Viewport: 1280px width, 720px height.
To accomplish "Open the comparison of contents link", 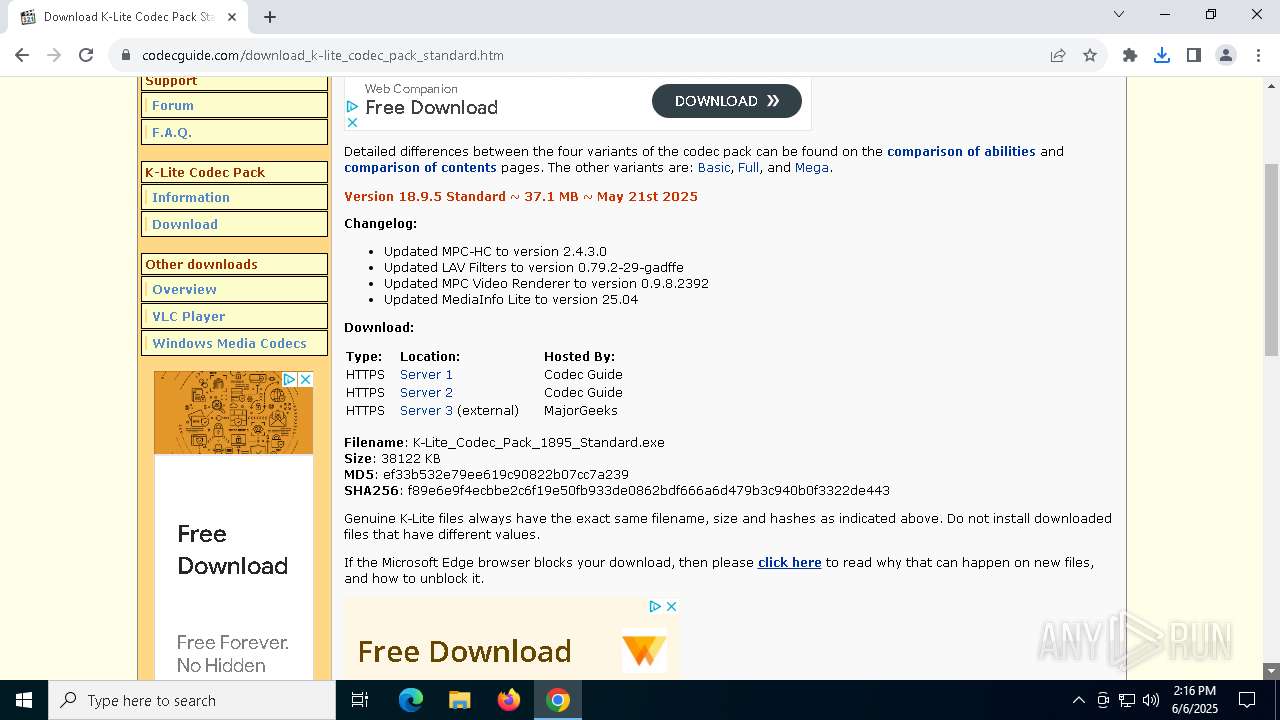I will pos(420,167).
